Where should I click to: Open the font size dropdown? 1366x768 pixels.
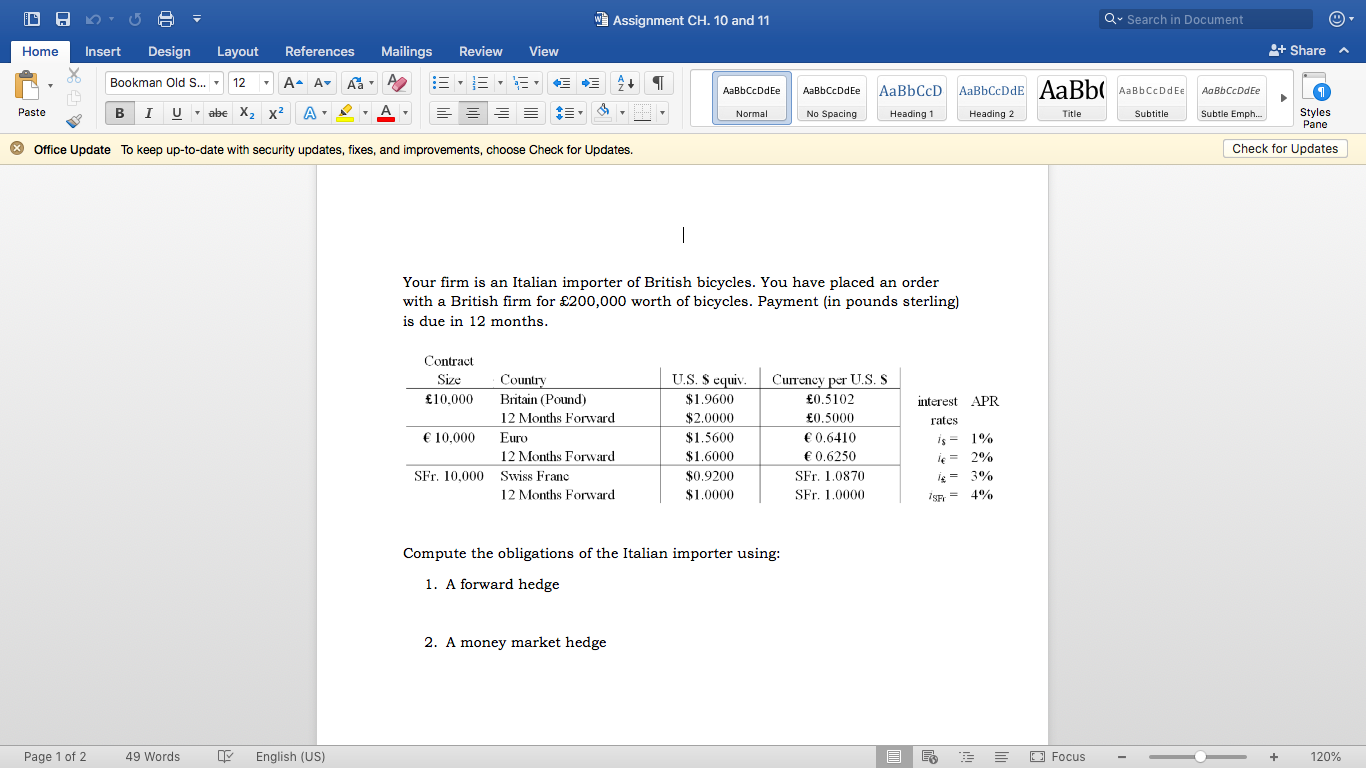point(267,83)
